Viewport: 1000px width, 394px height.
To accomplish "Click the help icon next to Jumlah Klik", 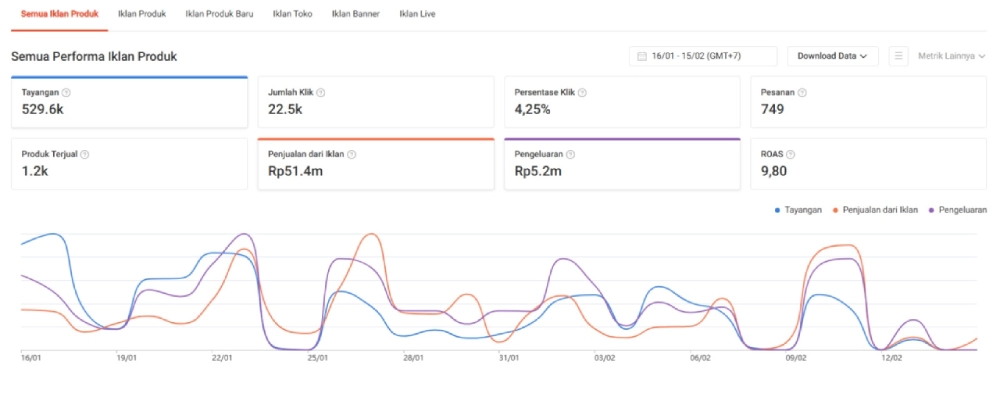I will [x=321, y=92].
